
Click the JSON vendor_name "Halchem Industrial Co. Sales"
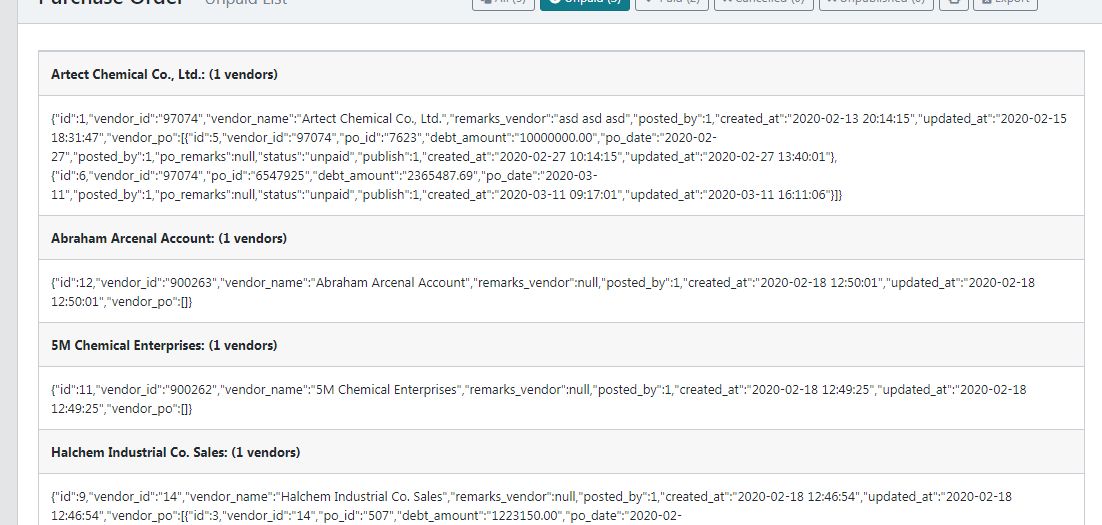363,496
